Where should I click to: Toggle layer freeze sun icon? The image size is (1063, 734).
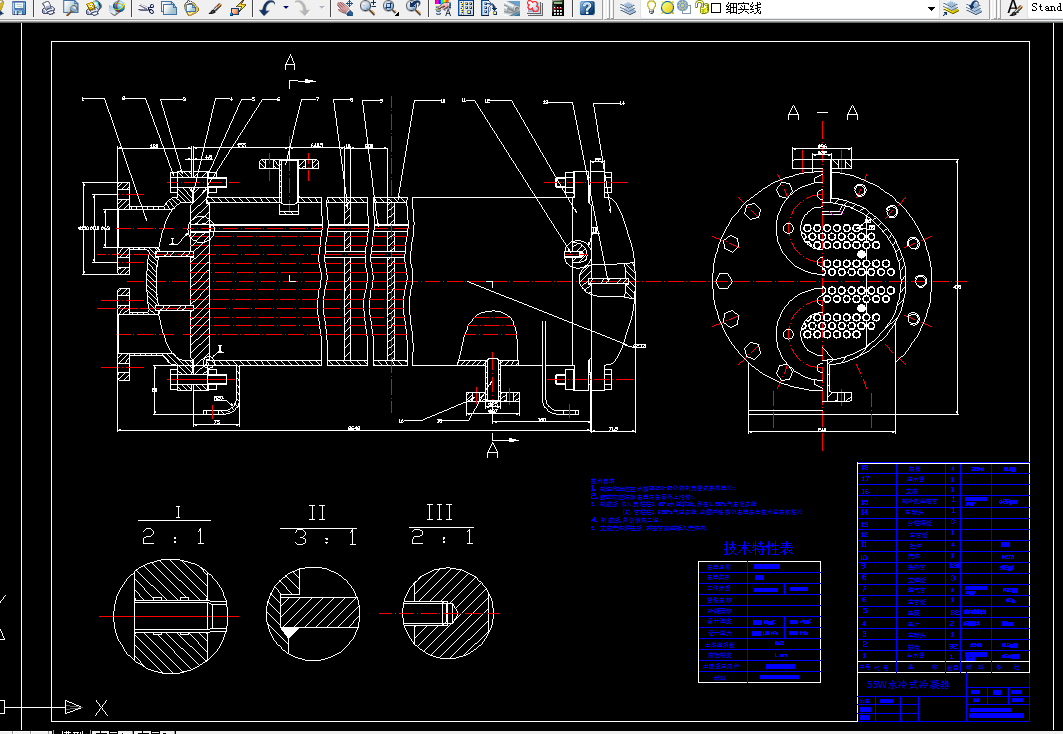coord(667,8)
